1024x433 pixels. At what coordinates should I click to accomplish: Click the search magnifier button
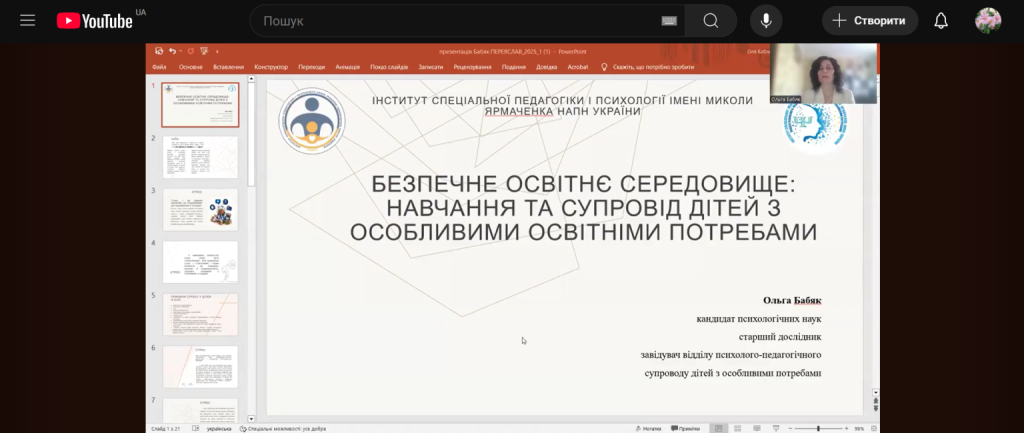click(x=710, y=21)
